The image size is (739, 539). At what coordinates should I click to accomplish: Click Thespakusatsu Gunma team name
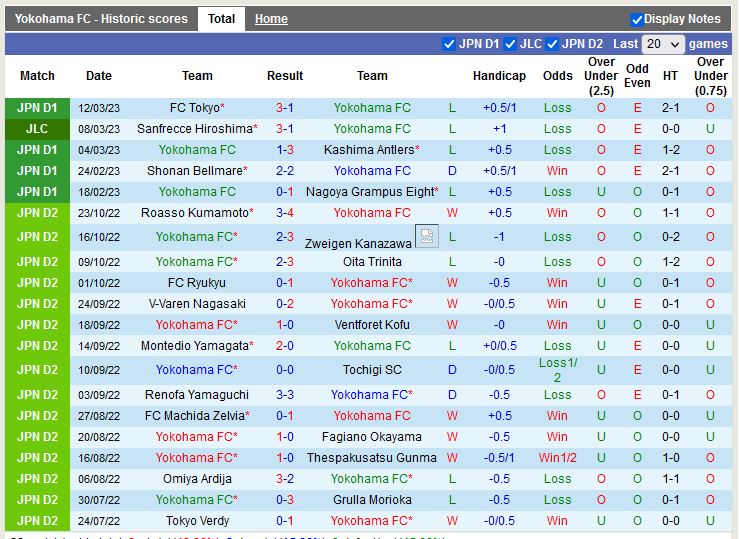point(371,458)
